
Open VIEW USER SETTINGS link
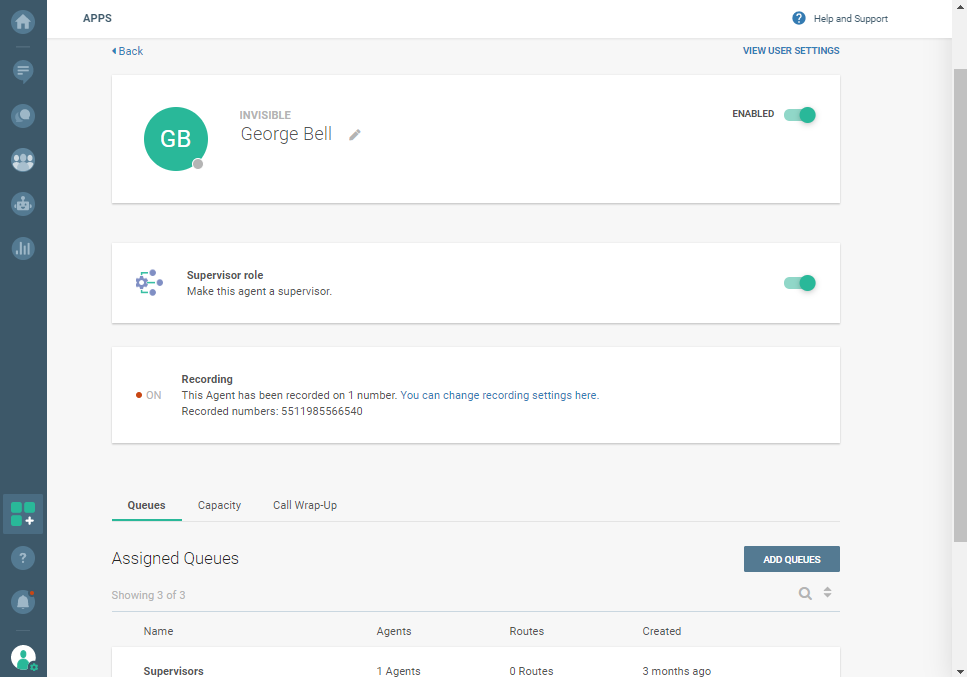point(790,51)
